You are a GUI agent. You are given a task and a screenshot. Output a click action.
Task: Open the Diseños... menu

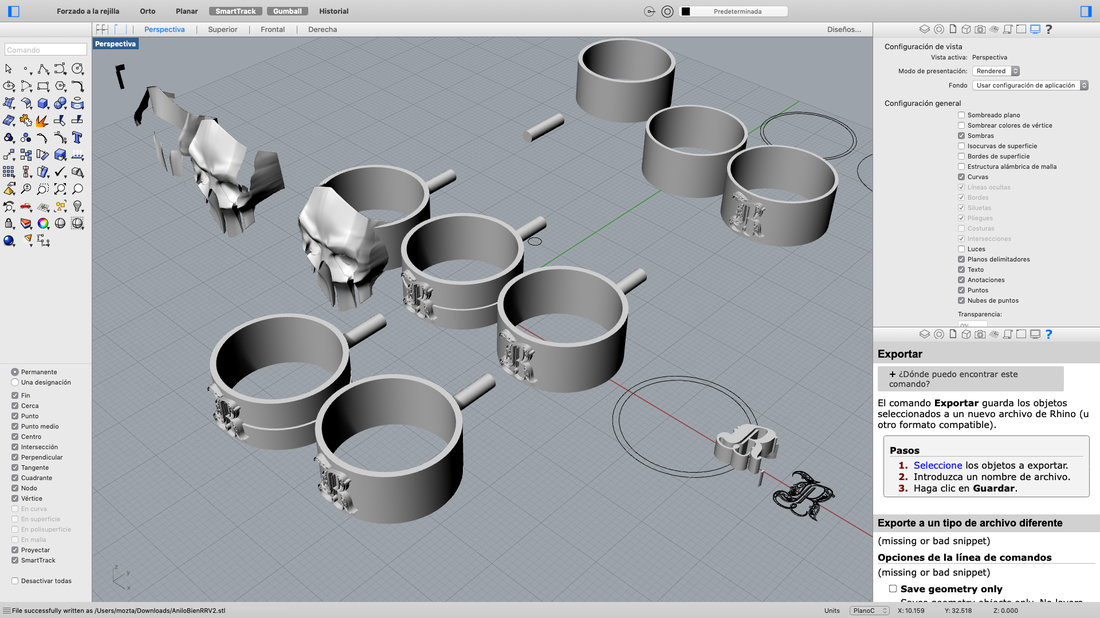pos(844,29)
